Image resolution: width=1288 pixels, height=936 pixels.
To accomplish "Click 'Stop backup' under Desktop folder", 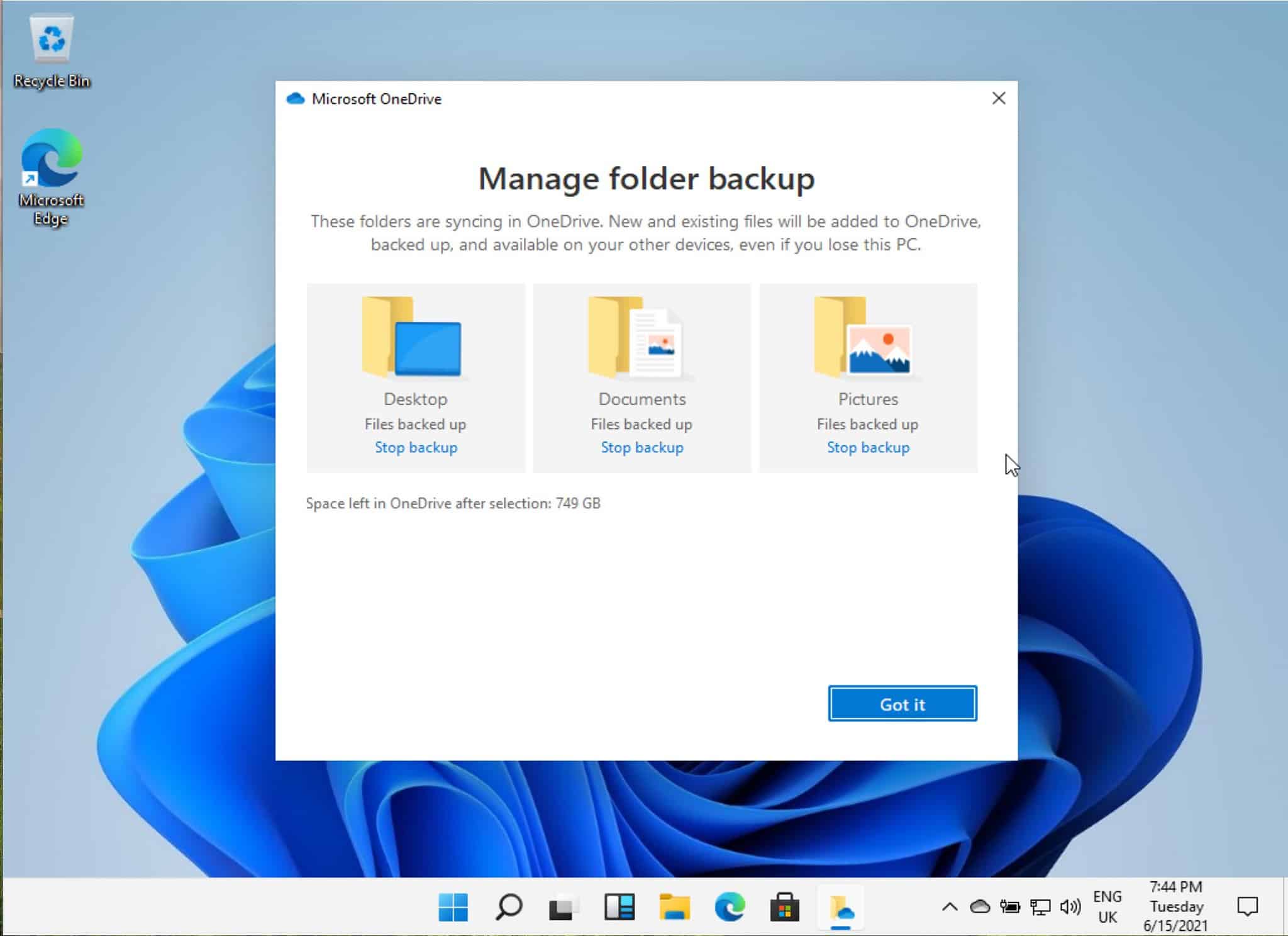I will pos(415,447).
